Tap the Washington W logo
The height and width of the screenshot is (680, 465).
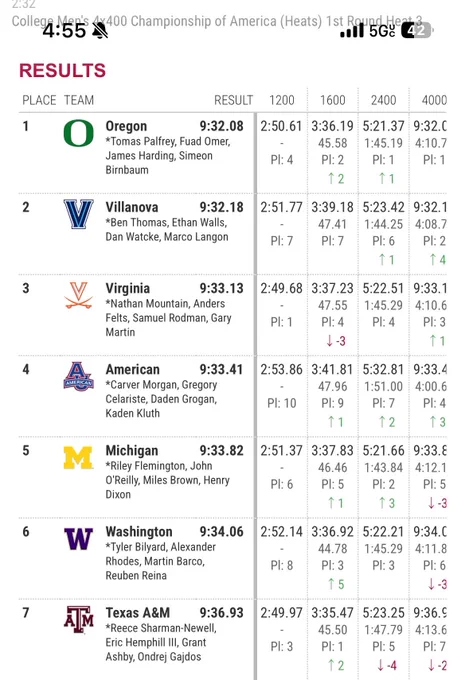(x=79, y=539)
